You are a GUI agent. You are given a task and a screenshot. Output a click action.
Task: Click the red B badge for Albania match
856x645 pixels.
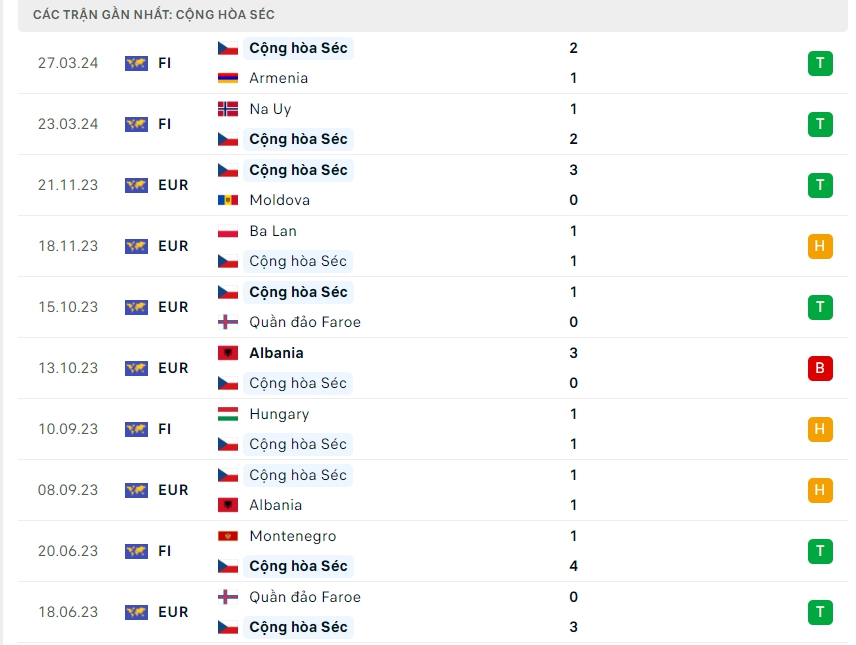pyautogui.click(x=820, y=368)
